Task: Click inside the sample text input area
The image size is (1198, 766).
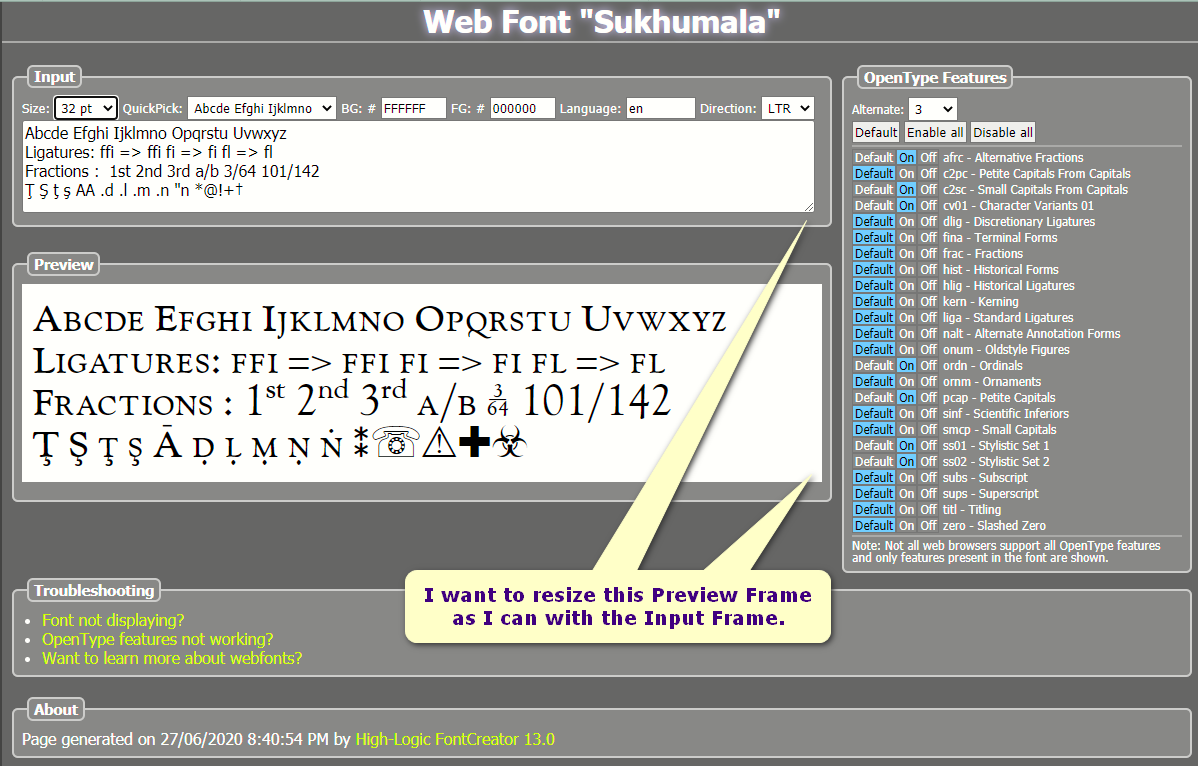Action: 418,166
